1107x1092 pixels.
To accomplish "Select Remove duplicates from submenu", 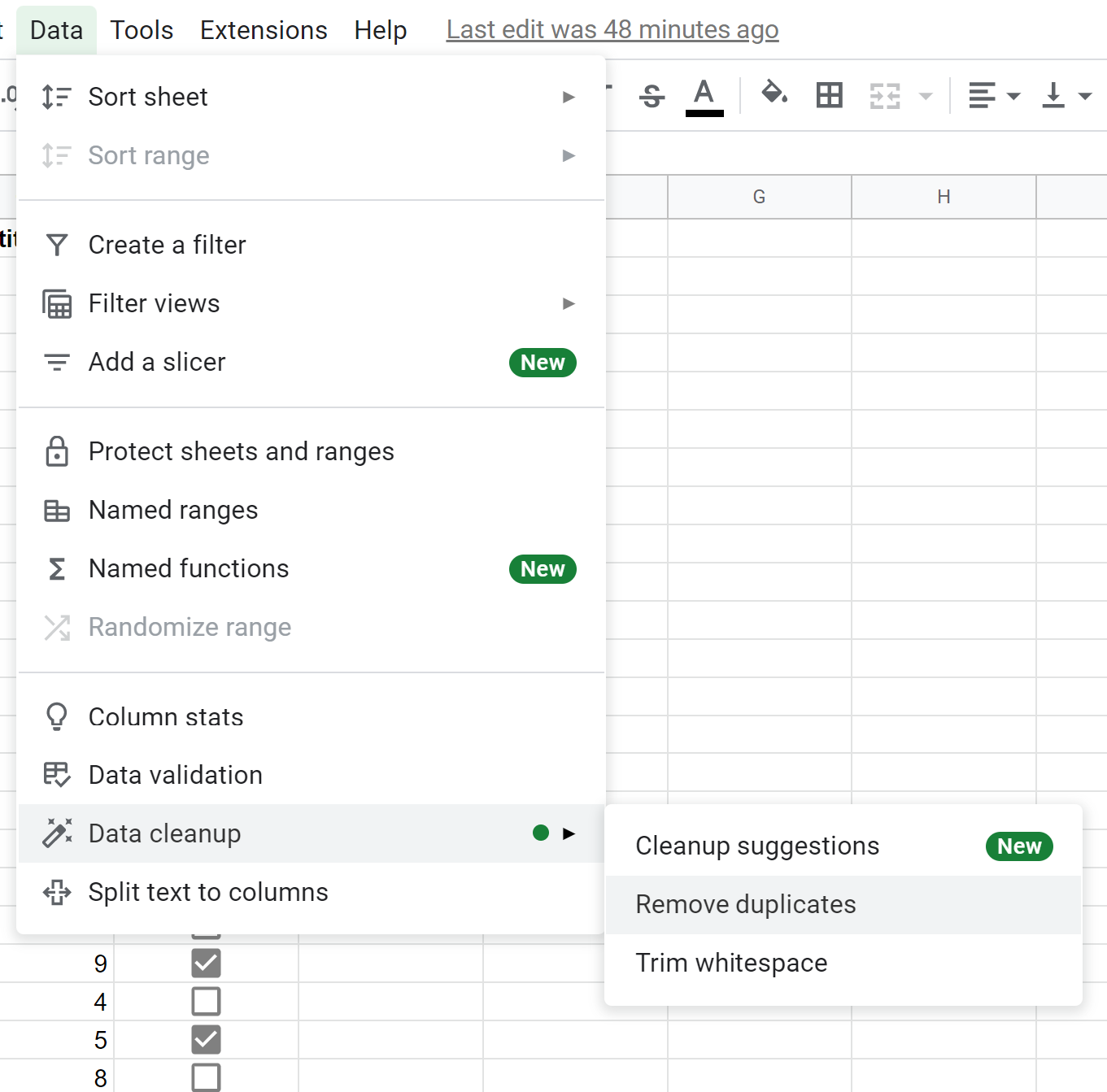I will point(745,904).
